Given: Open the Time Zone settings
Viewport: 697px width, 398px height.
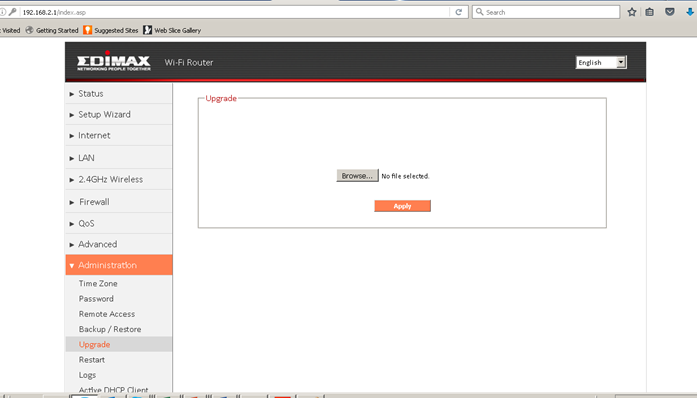Looking at the screenshot, I should tap(98, 283).
